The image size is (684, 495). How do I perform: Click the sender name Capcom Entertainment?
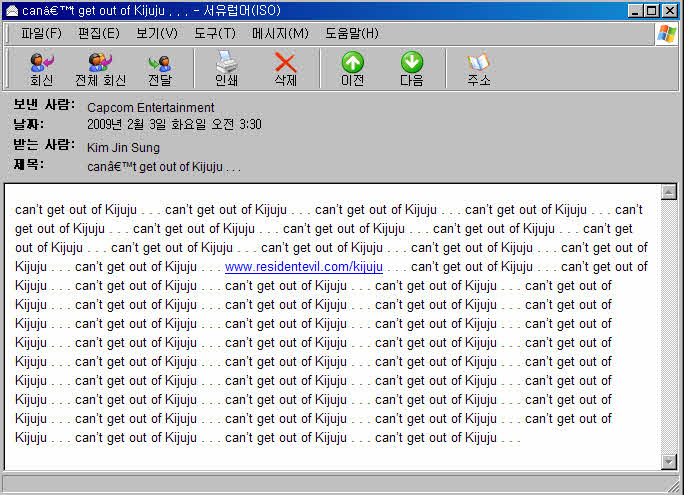click(x=150, y=107)
